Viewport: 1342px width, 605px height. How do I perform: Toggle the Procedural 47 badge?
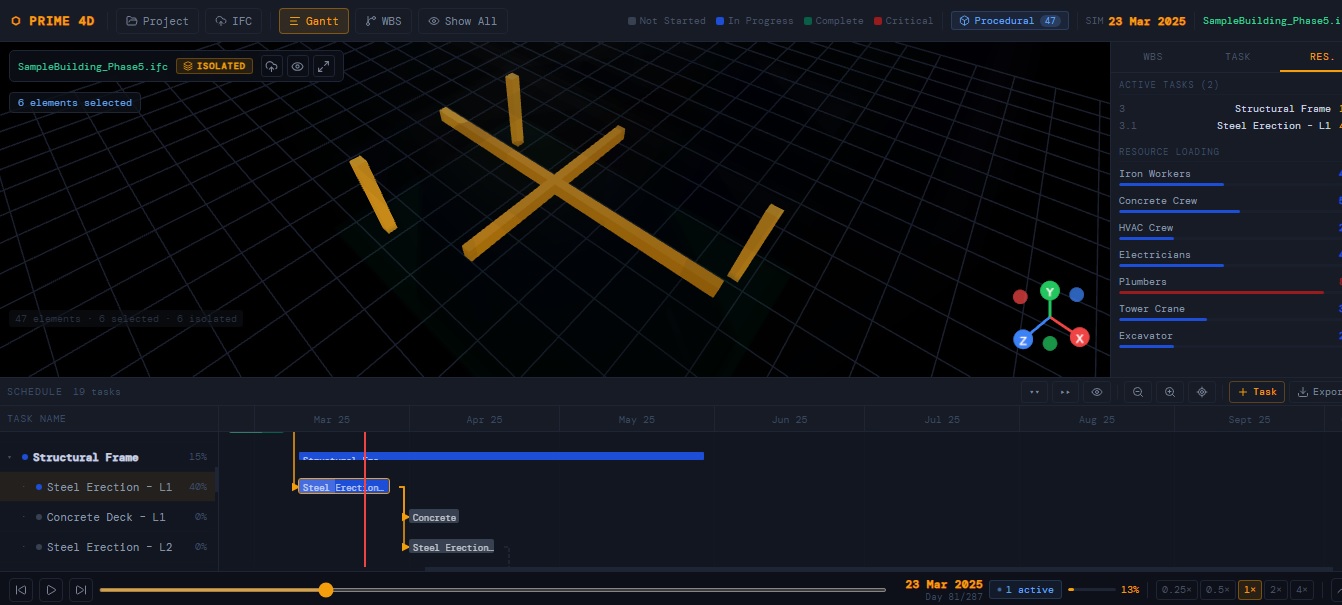coord(1009,21)
